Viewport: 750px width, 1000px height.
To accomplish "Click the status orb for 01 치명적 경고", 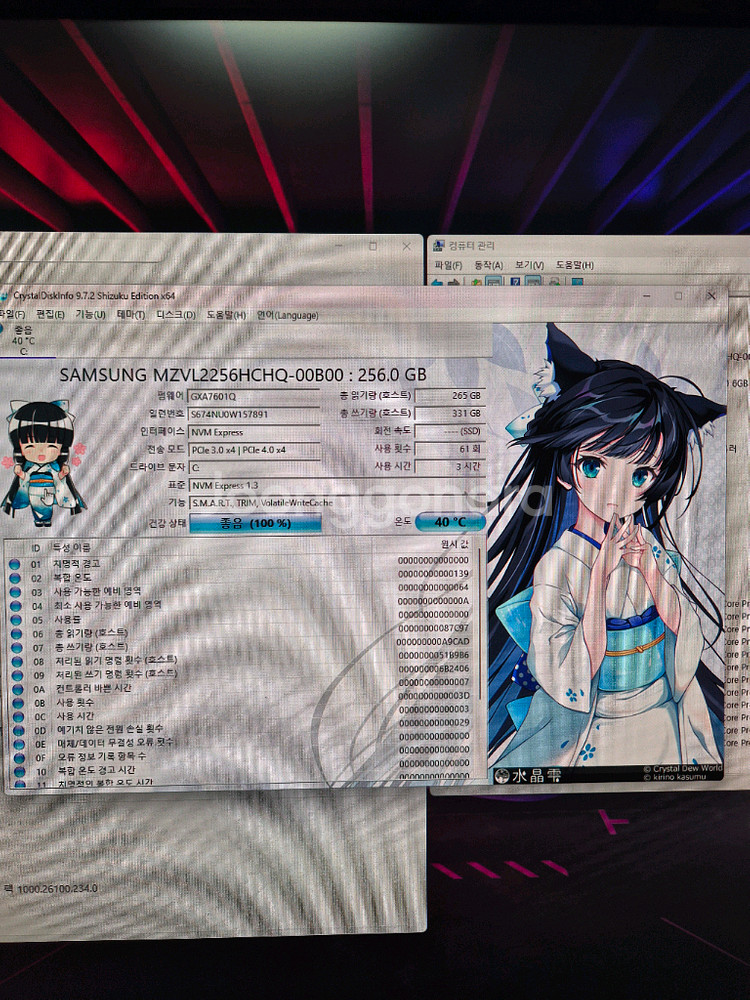I will click(15, 564).
